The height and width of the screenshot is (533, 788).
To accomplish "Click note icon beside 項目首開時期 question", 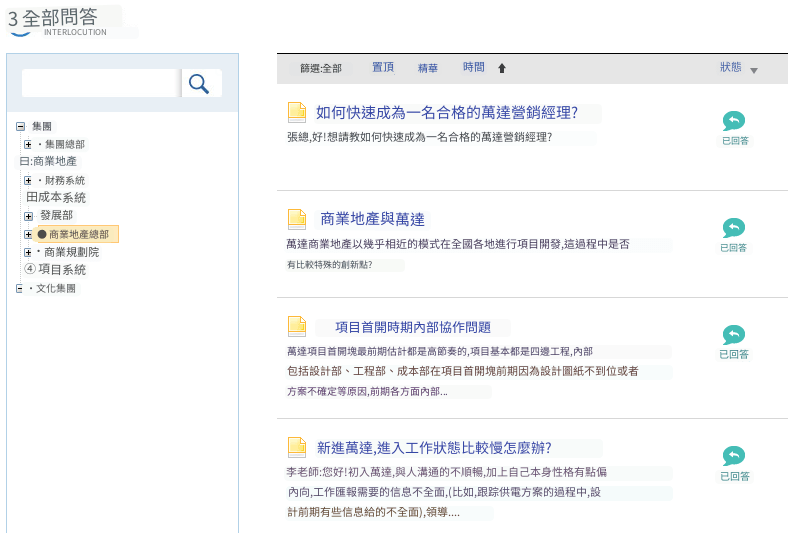I will coord(297,326).
